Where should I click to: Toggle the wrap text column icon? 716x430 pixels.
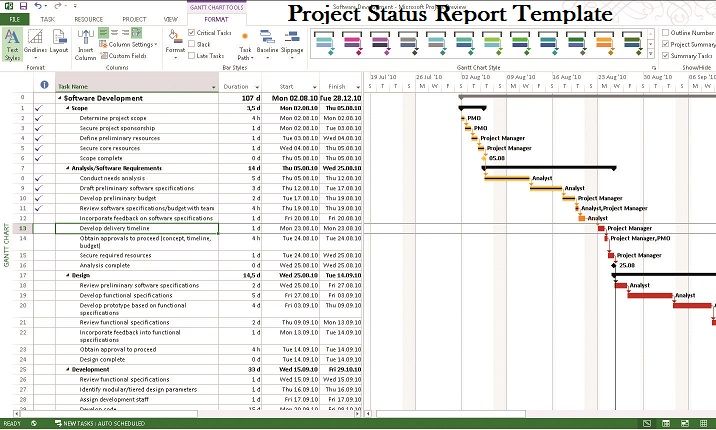137,32
